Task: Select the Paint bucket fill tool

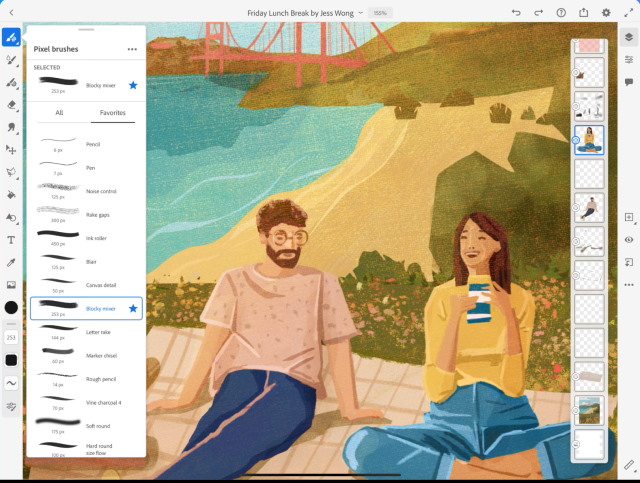Action: [11, 195]
